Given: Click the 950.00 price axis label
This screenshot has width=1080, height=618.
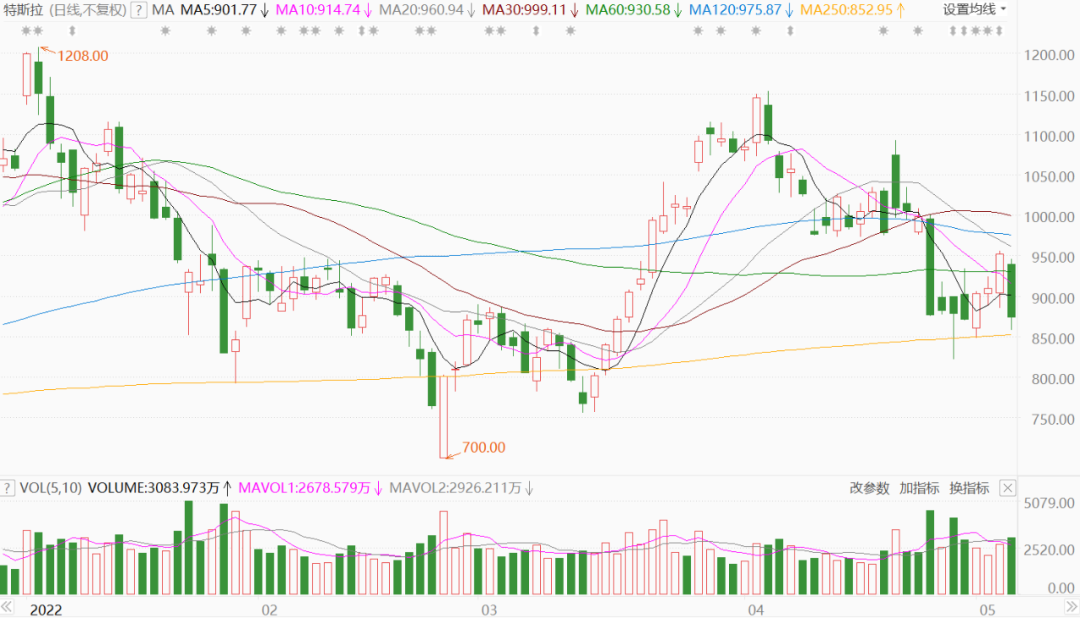Looking at the screenshot, I should 1053,258.
